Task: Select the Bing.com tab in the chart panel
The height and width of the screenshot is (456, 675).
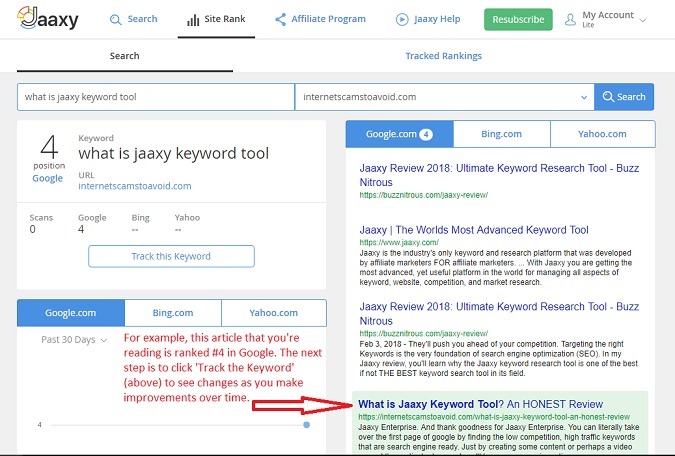Action: [x=173, y=313]
